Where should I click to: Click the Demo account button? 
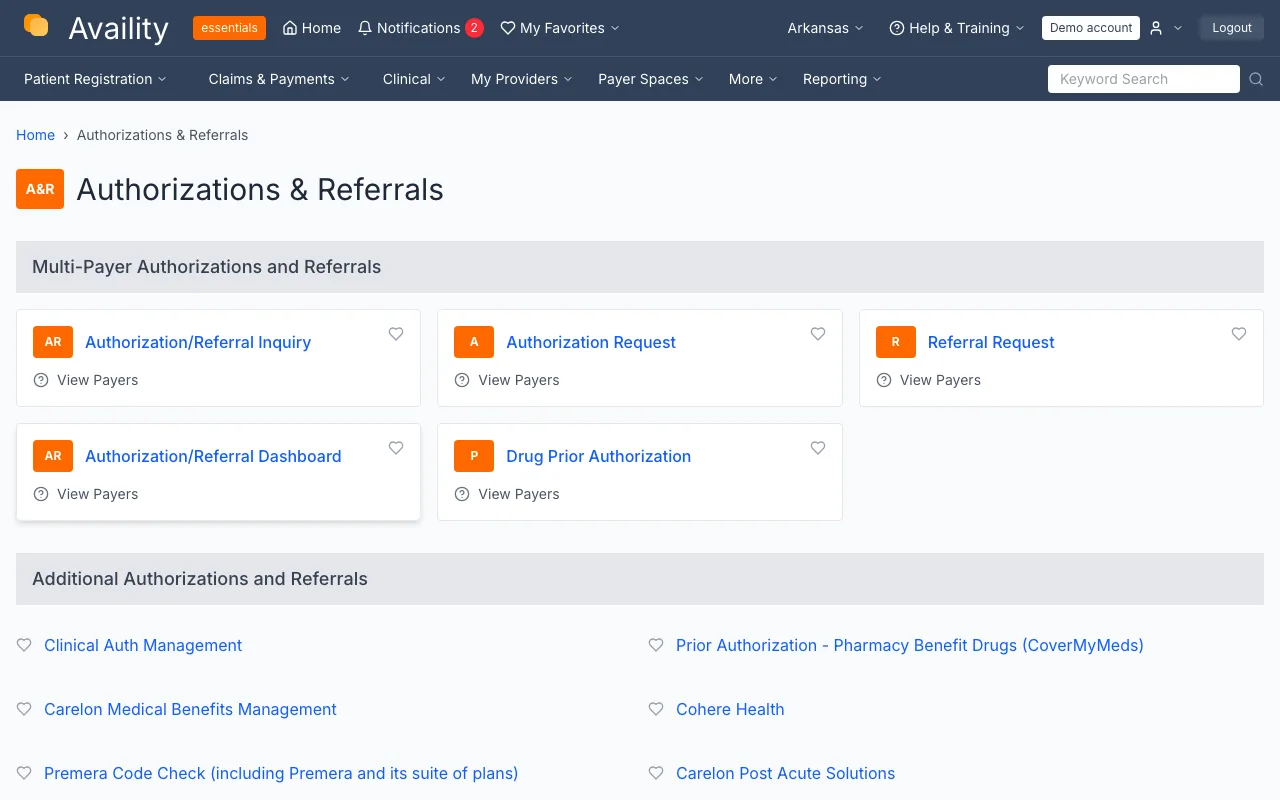coord(1091,28)
